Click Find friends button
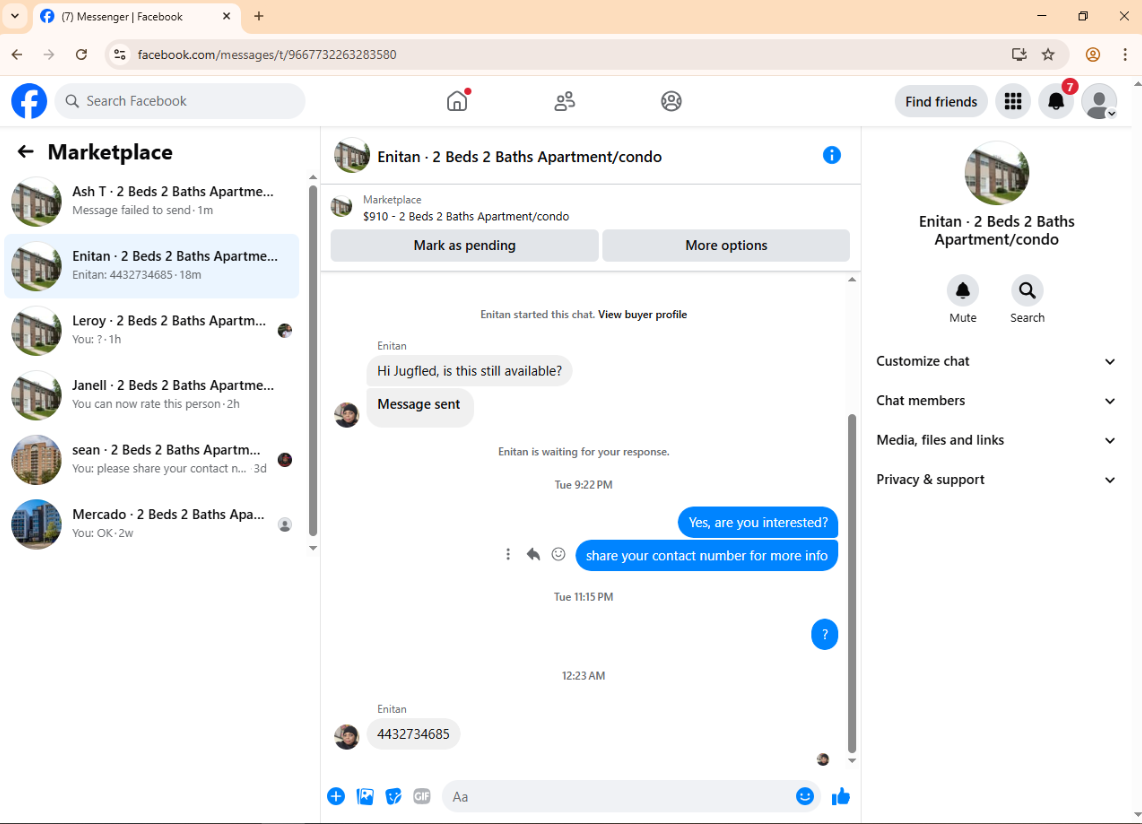The image size is (1142, 824). (941, 101)
